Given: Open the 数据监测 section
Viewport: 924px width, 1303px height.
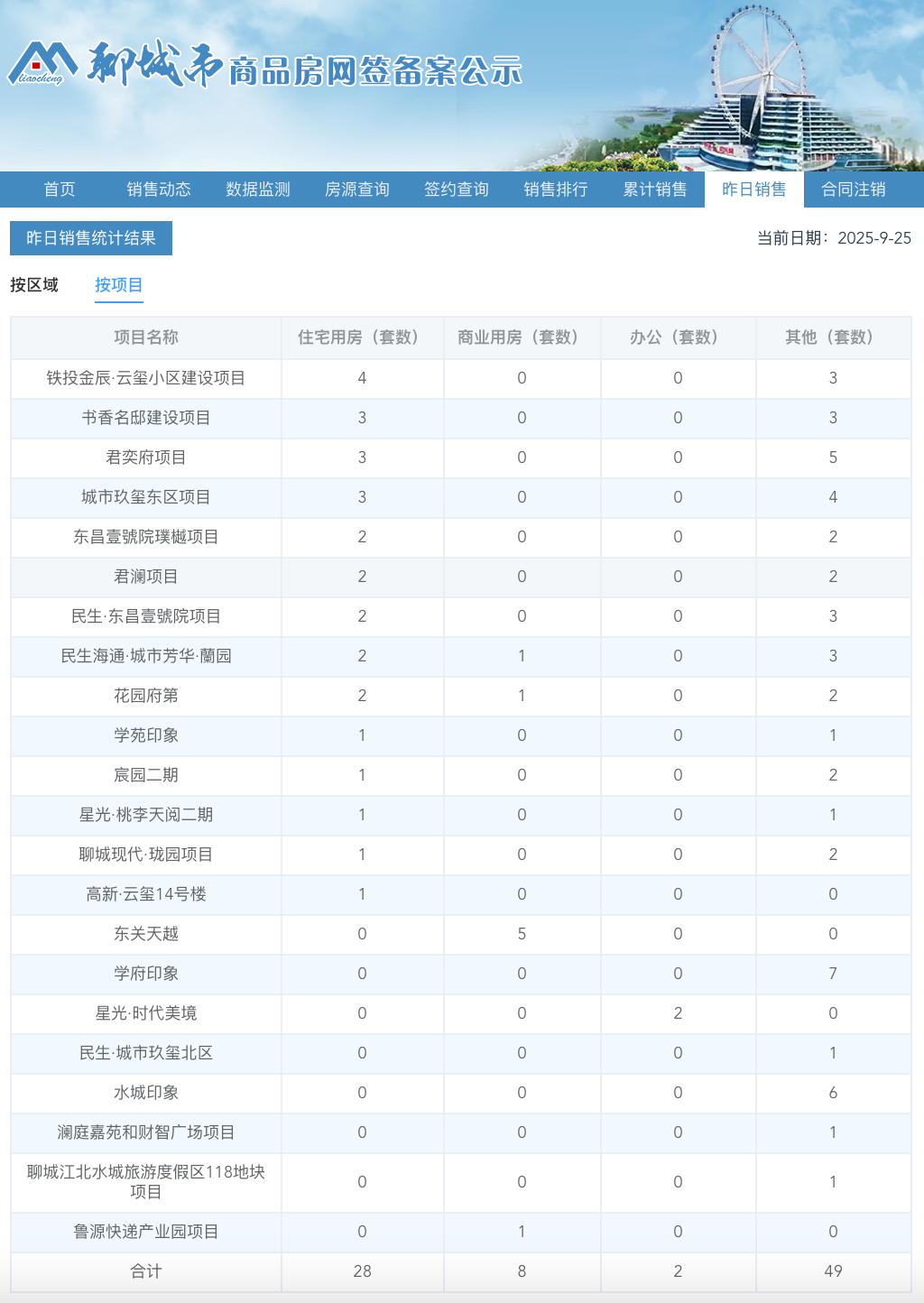Looking at the screenshot, I should (x=257, y=189).
